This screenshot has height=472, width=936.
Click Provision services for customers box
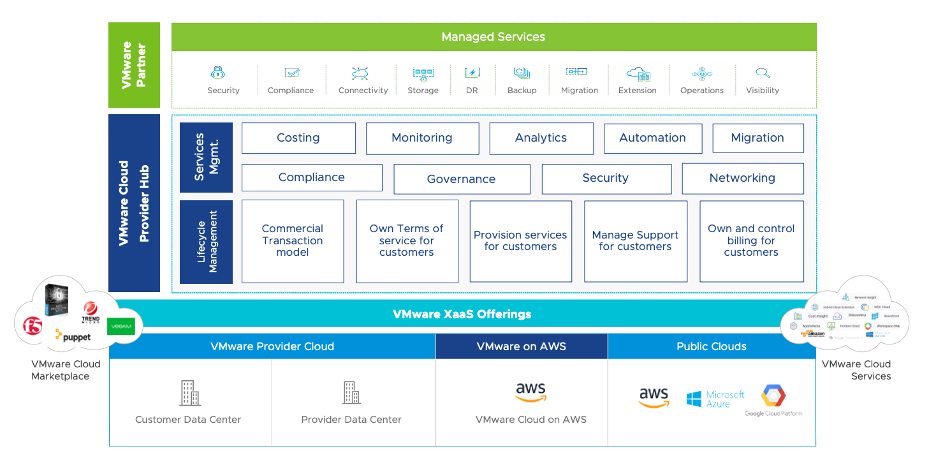[x=521, y=241]
